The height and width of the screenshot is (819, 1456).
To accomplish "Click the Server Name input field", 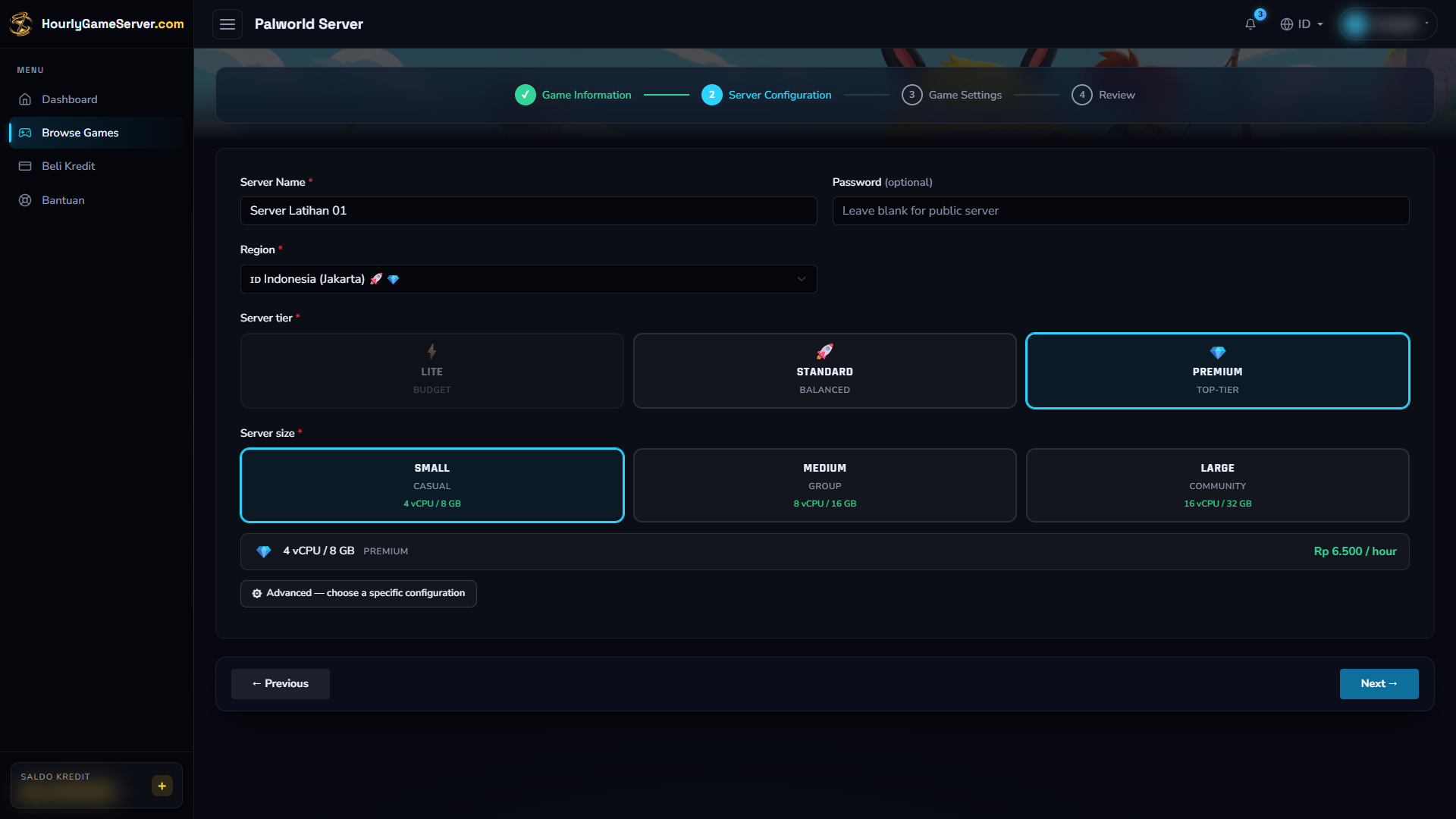I will click(x=529, y=211).
